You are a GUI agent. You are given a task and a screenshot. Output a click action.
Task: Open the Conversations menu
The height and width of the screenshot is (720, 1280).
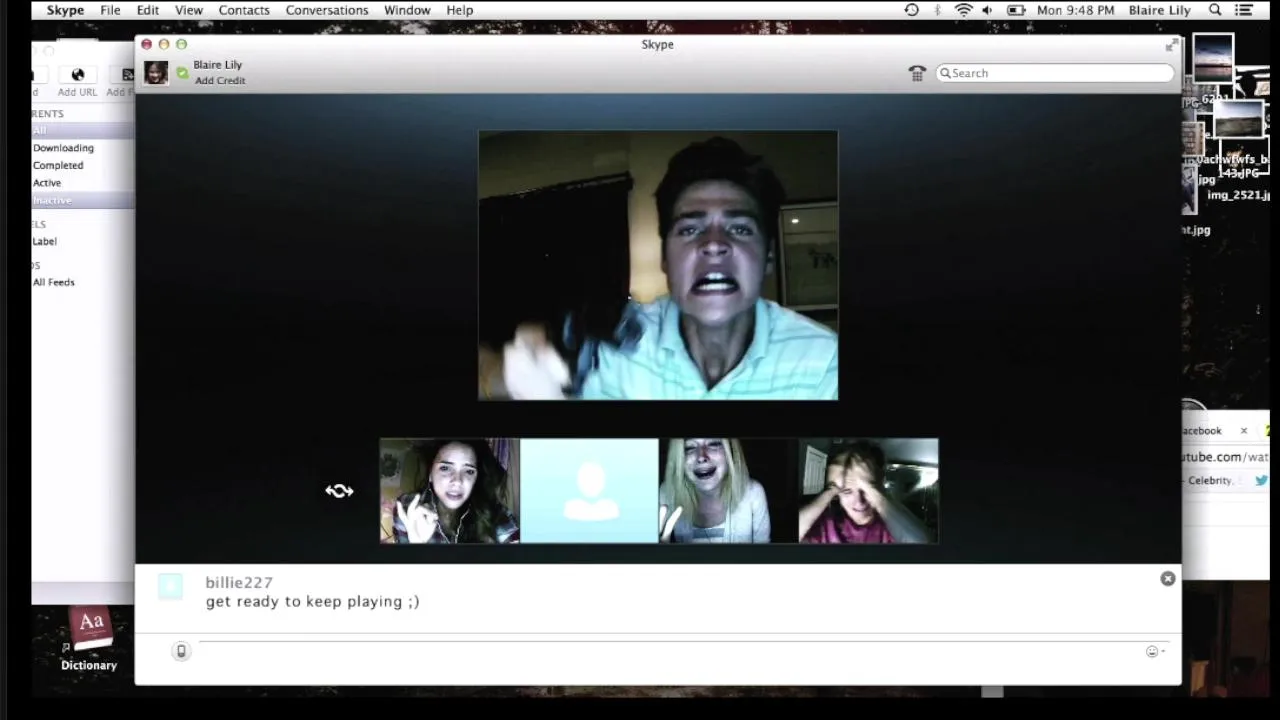point(327,10)
